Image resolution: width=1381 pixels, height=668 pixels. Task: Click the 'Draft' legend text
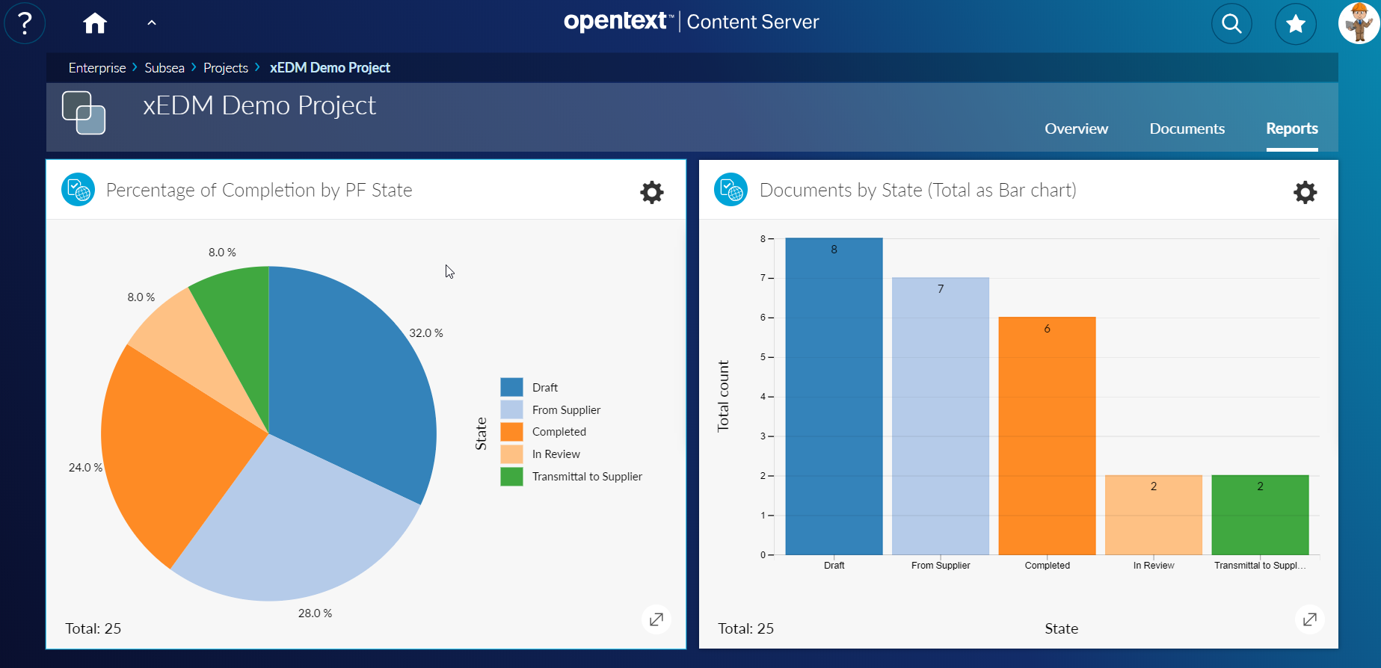(x=545, y=387)
